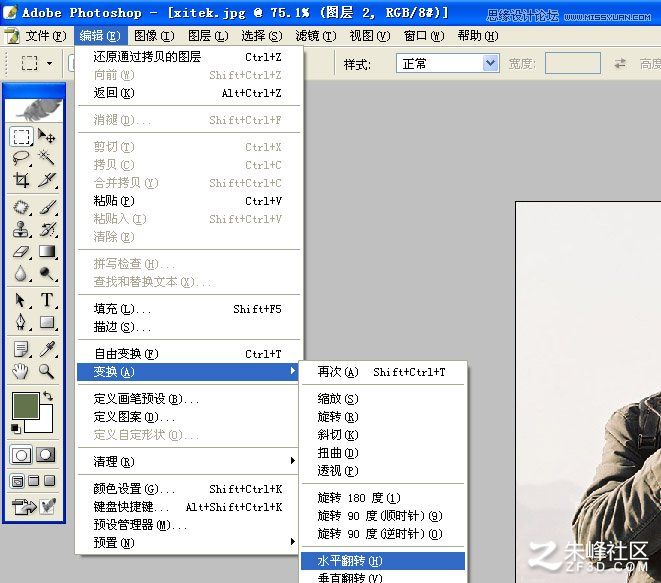This screenshot has height=583, width=661.
Task: Switch to Standard Screen Mode
Action: click(x=17, y=481)
